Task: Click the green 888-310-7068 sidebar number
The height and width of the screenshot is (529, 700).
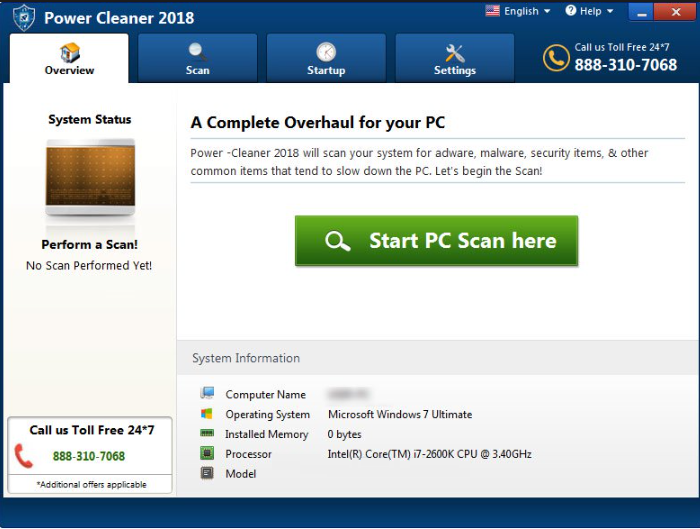Action: coord(89,456)
